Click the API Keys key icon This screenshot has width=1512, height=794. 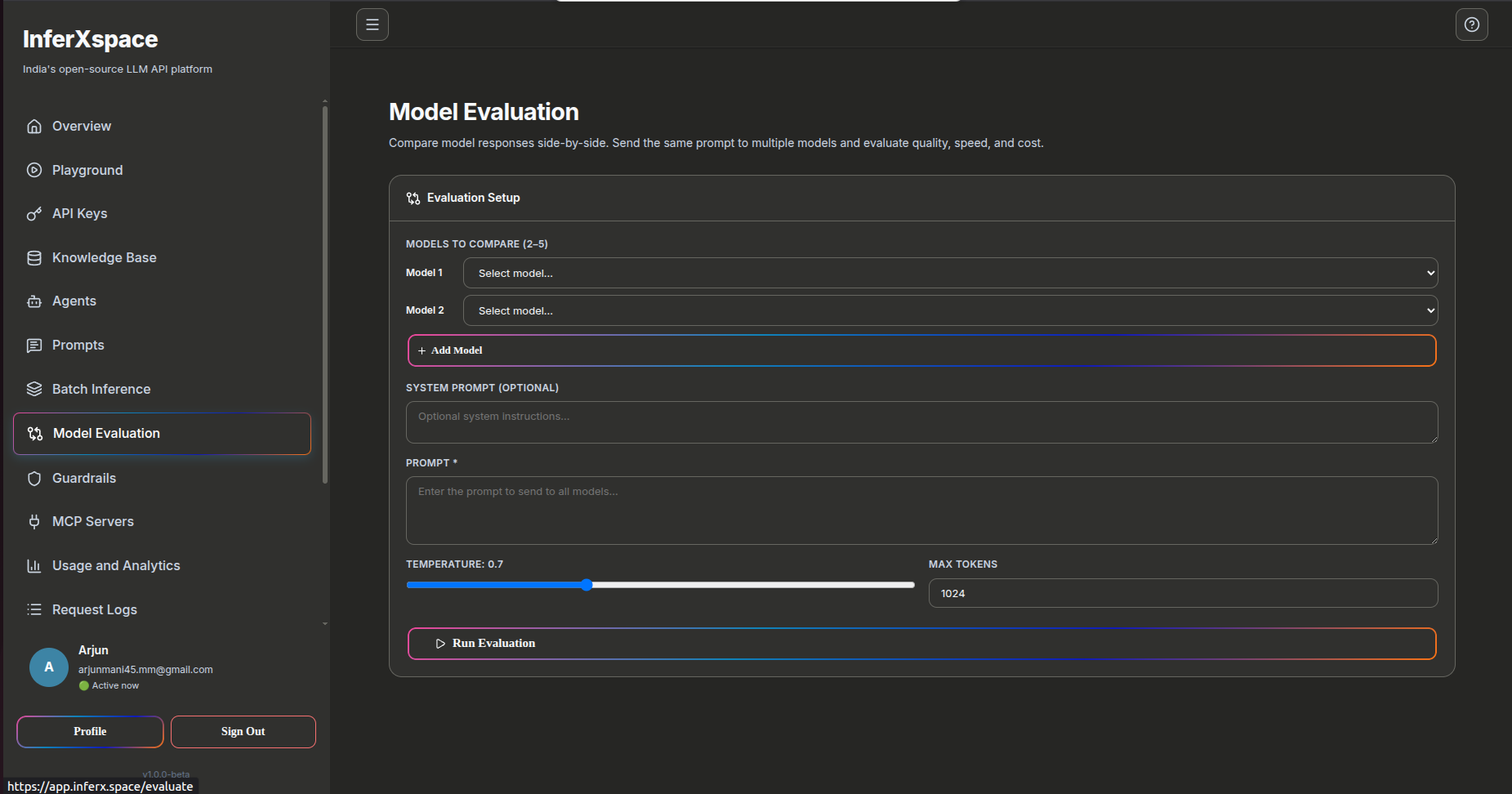34,214
